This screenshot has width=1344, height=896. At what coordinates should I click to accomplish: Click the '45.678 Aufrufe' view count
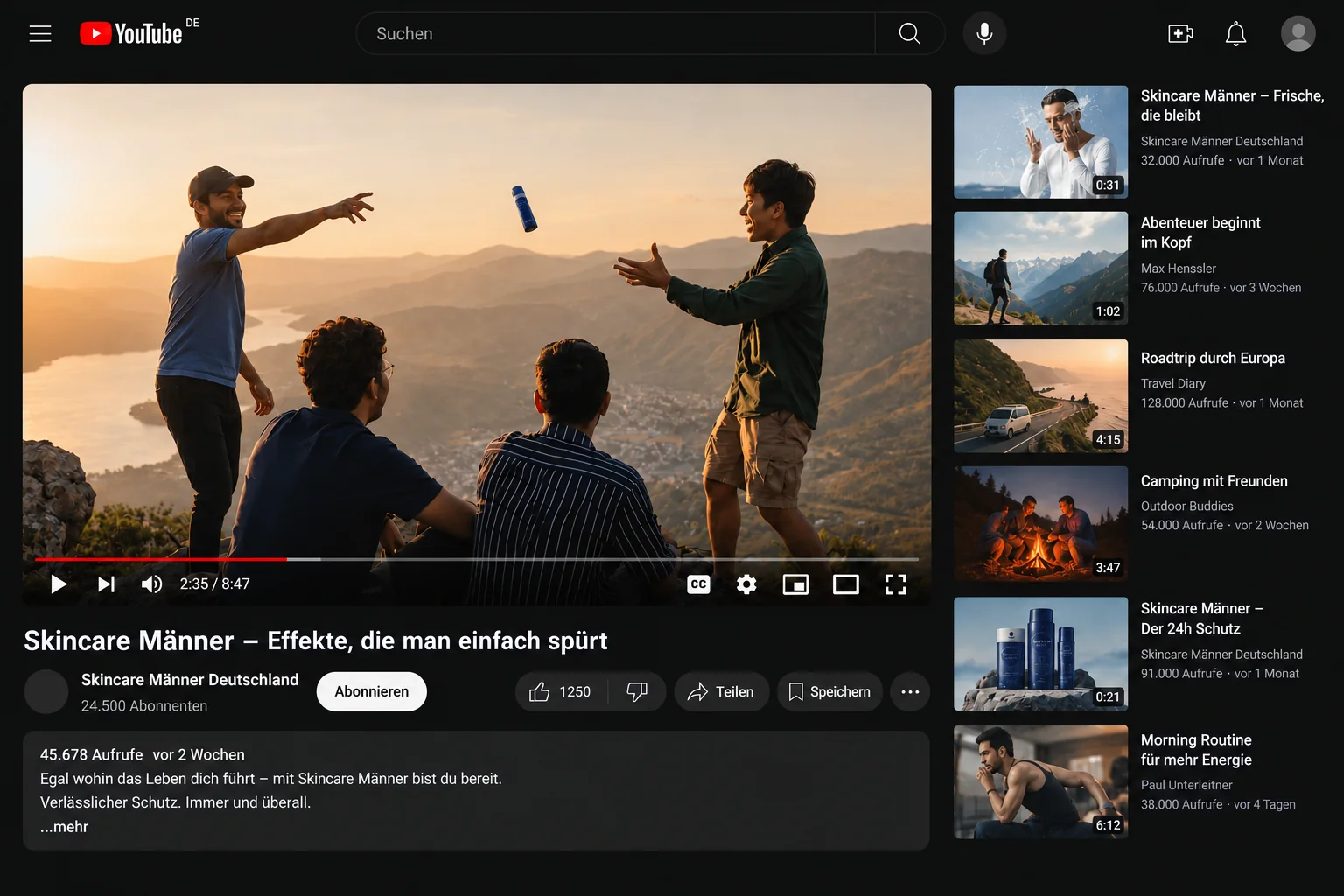click(91, 754)
